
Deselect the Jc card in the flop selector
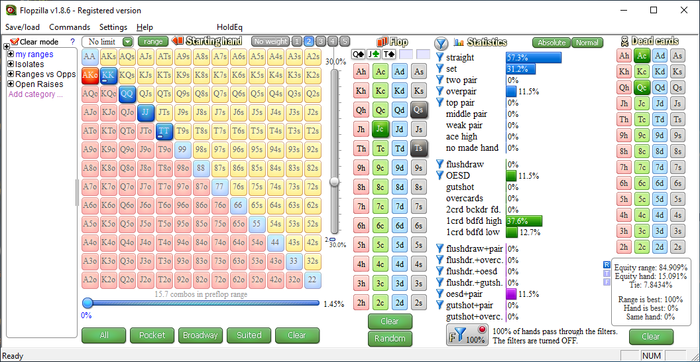380,129
